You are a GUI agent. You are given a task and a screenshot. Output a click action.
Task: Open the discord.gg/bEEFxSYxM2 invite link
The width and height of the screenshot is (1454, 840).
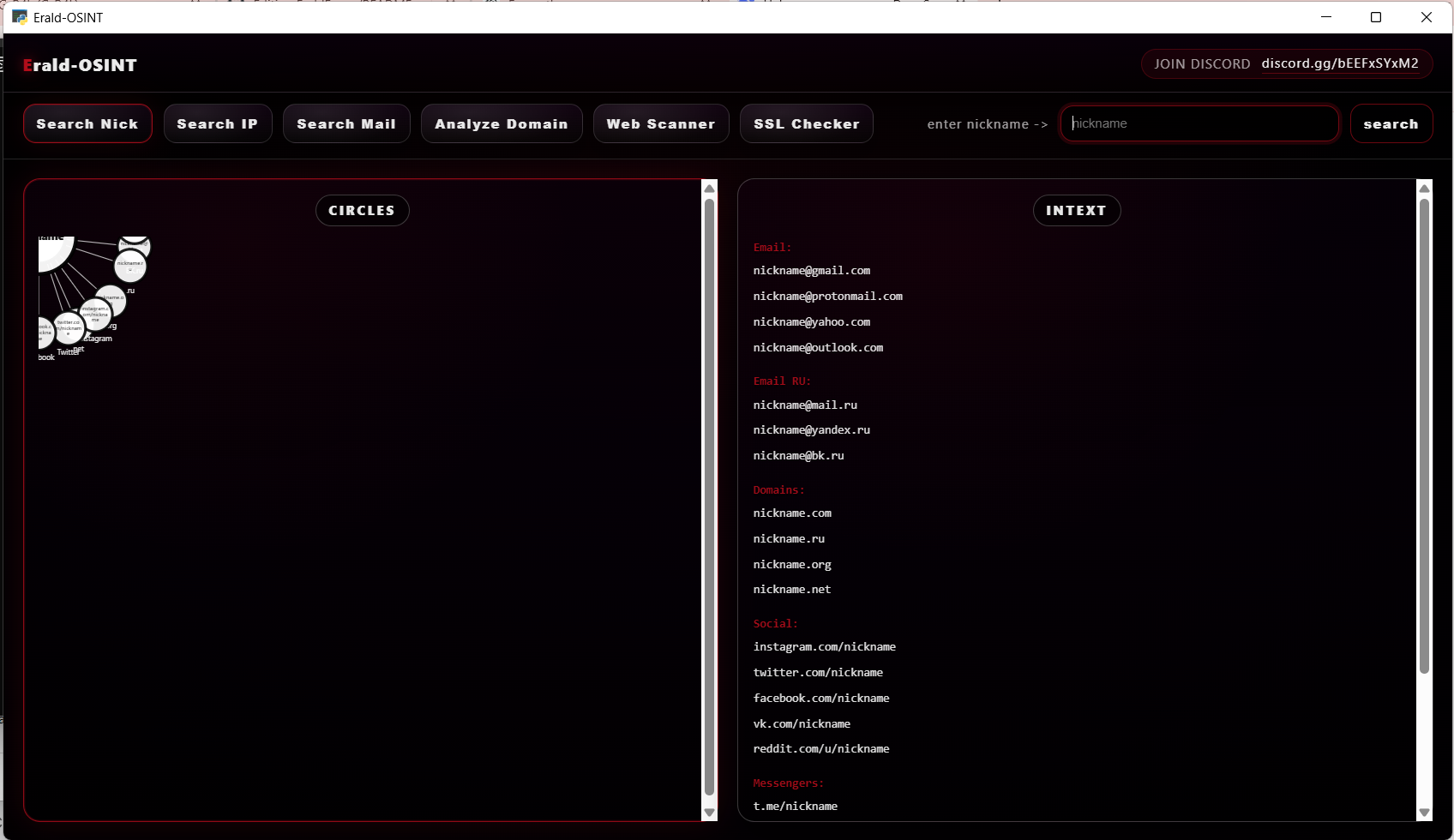(x=1342, y=63)
